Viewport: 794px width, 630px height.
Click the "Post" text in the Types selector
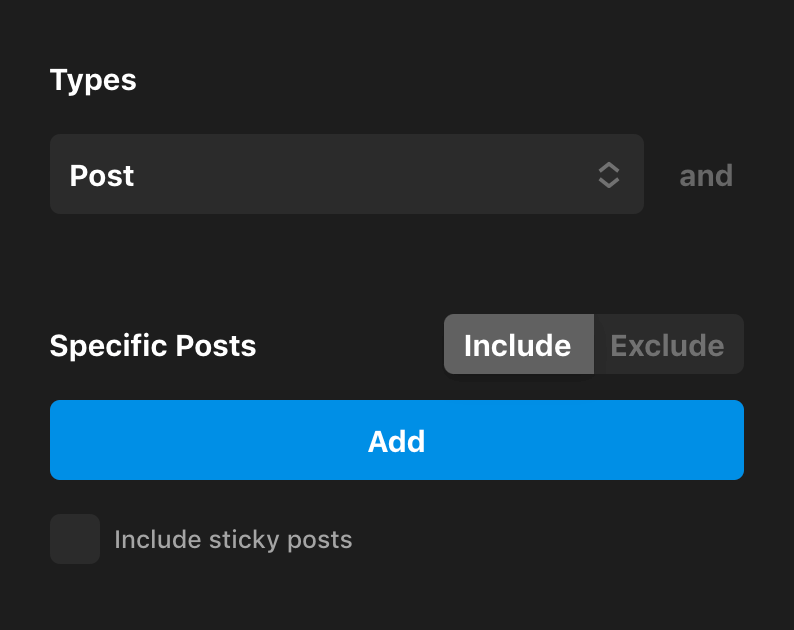[x=102, y=176]
